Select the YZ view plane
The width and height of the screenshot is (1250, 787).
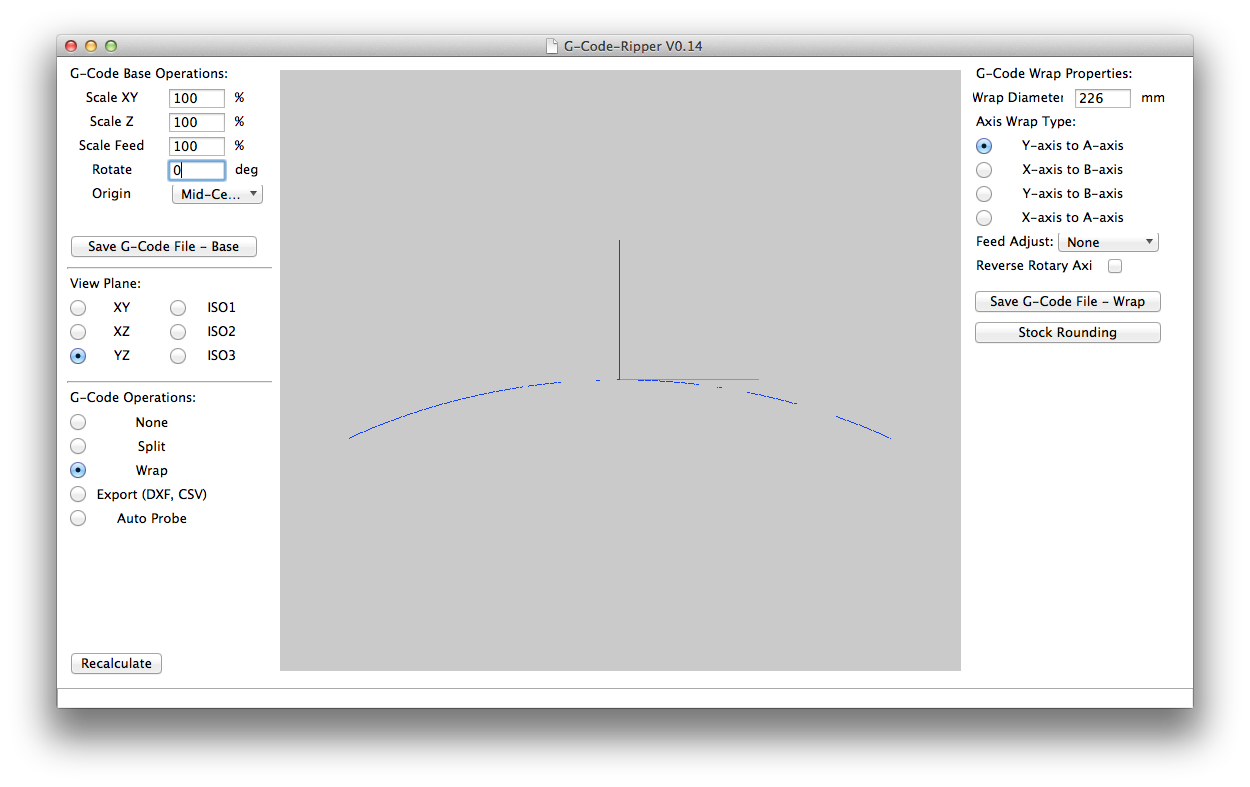[x=78, y=356]
